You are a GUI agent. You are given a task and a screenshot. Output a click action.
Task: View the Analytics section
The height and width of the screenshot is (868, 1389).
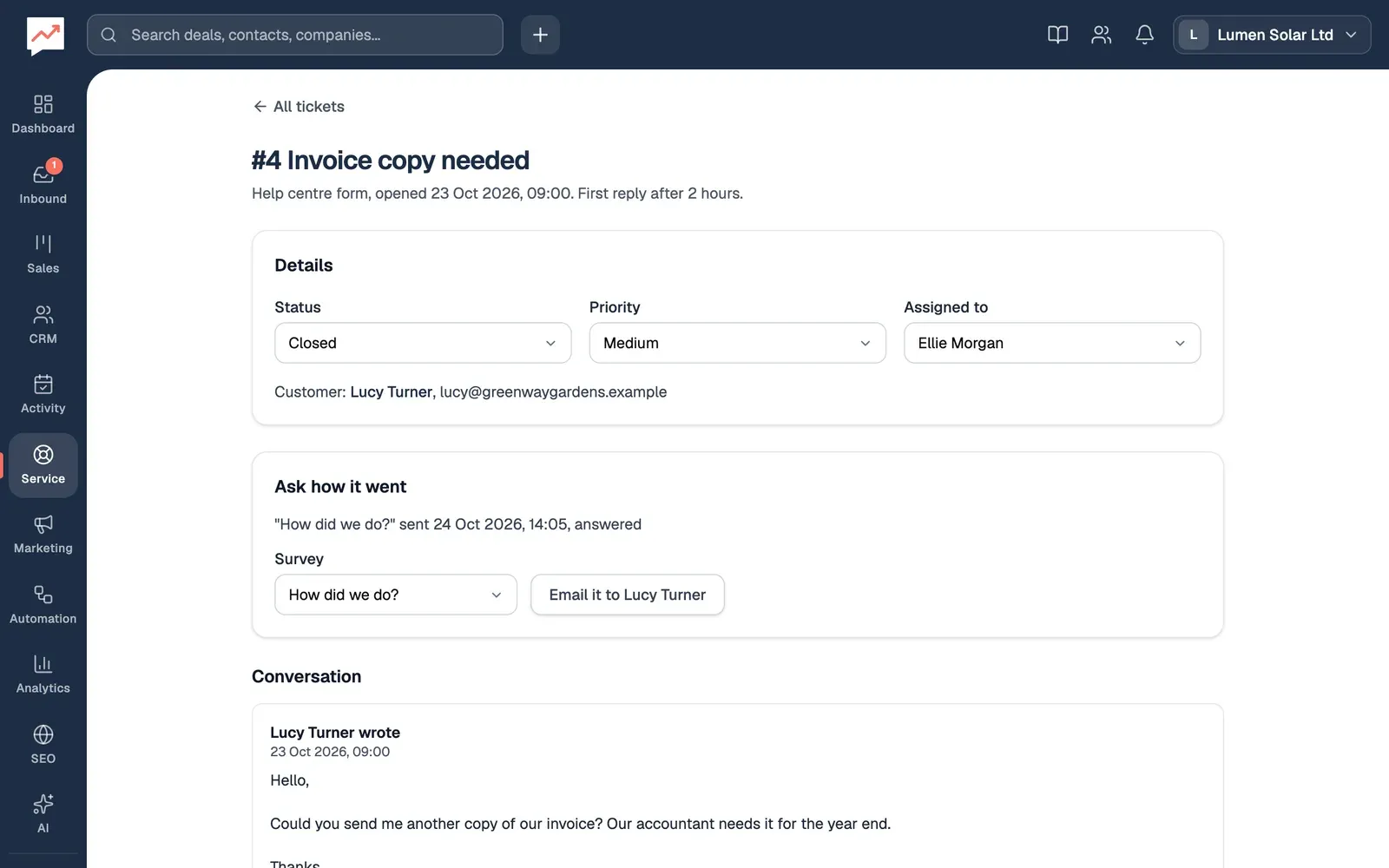43,674
